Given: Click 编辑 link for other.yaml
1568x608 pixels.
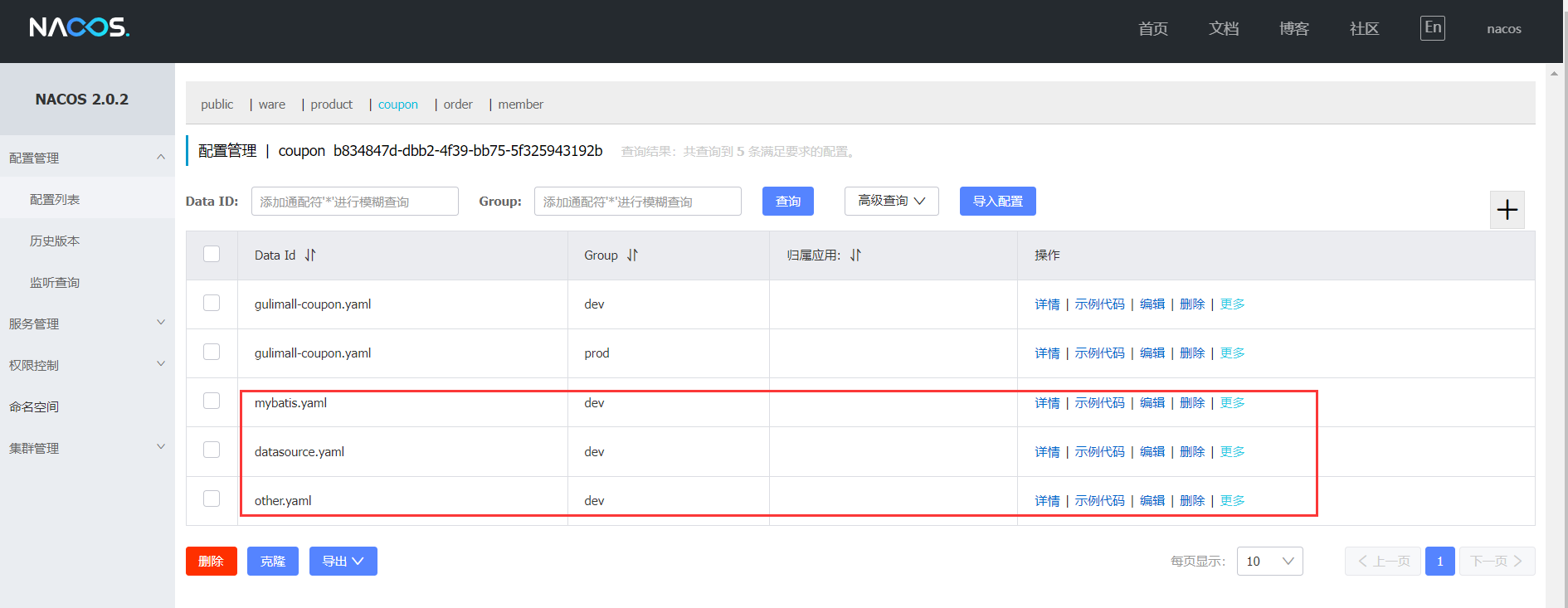Looking at the screenshot, I should (x=1152, y=501).
